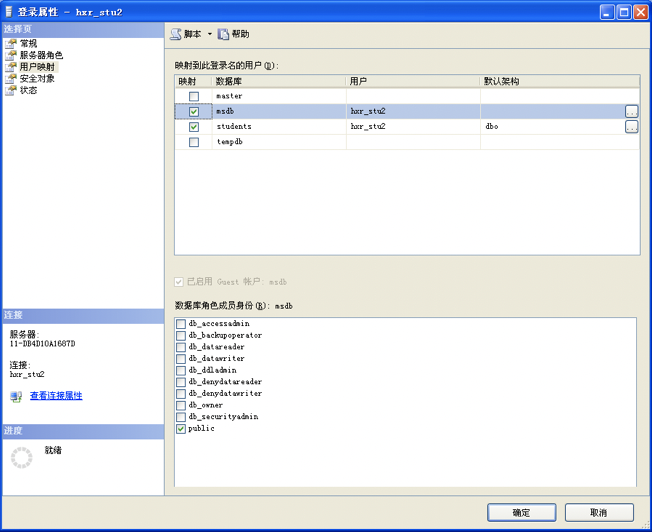Select the 状态 page icon

[x=11, y=90]
